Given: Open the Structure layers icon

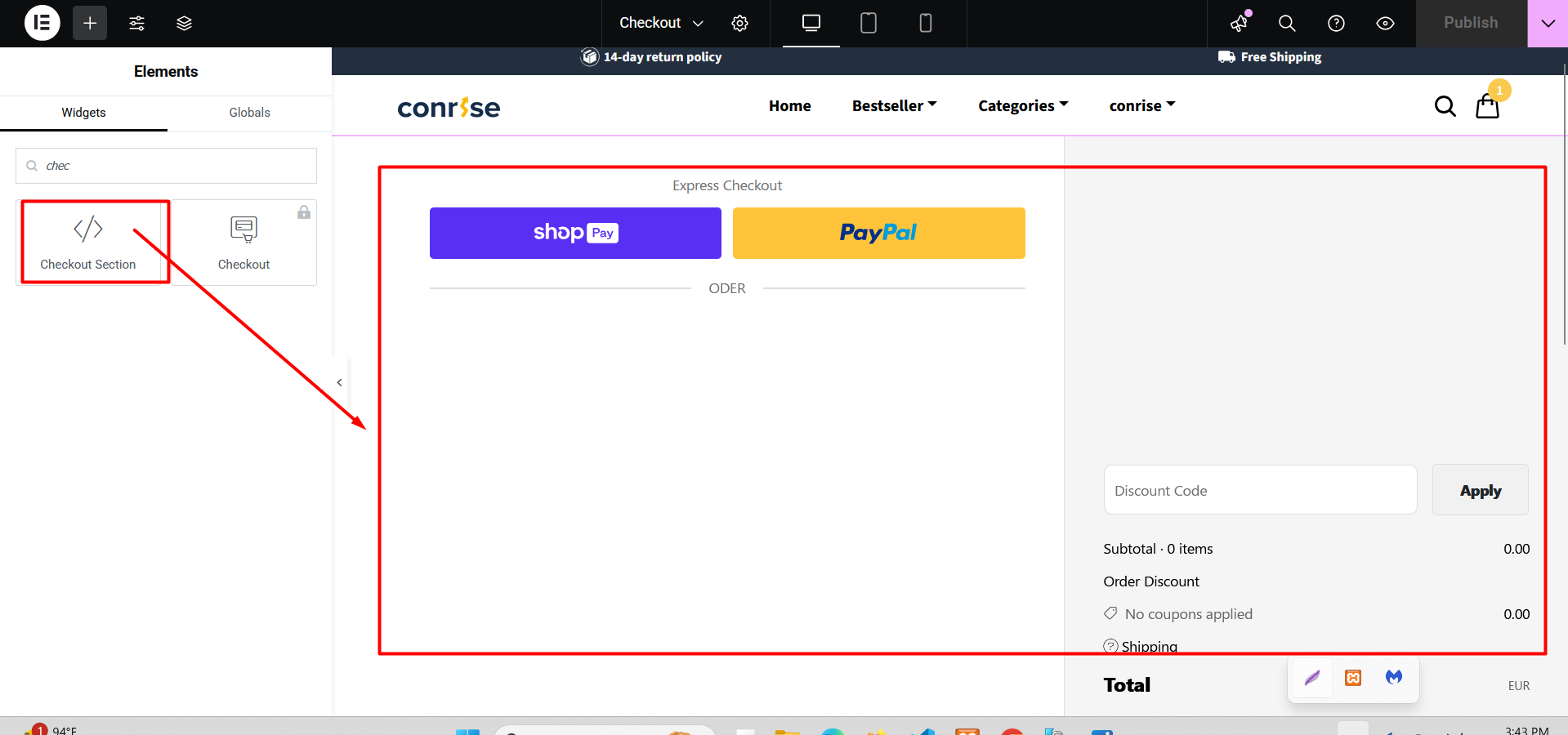Looking at the screenshot, I should (184, 23).
